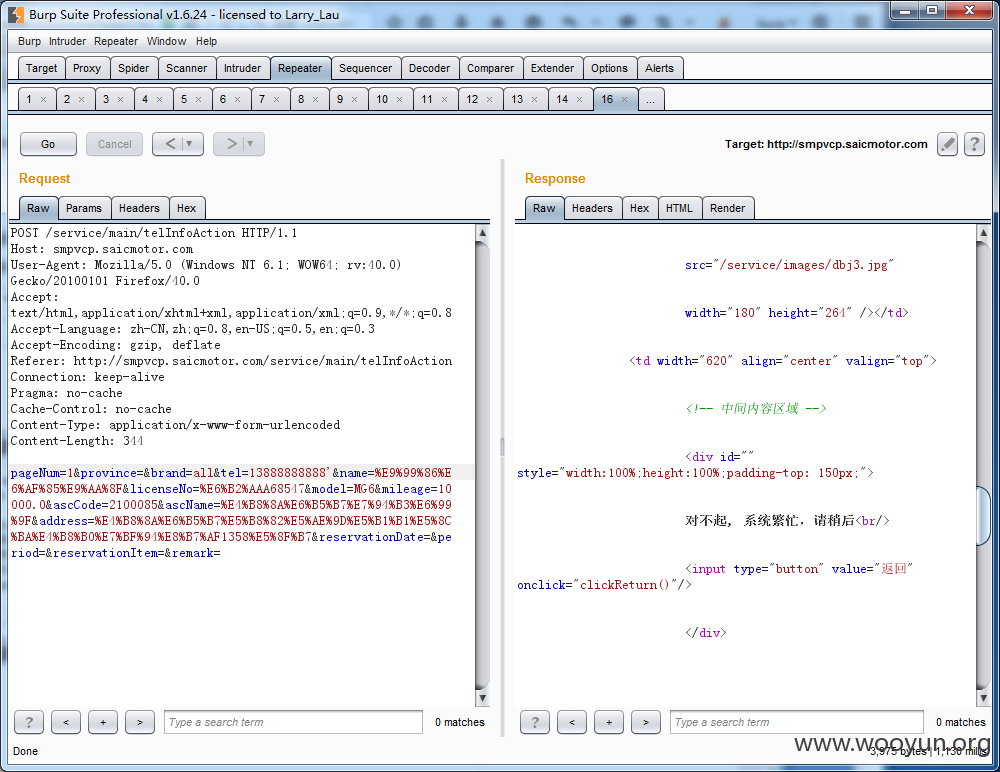
Task: Click the pane splitter collapse handle
Action: tap(503, 447)
